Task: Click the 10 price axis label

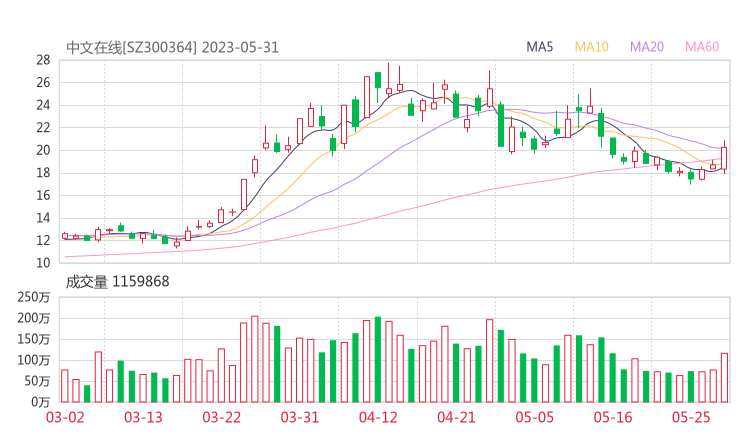Action: coord(43,263)
